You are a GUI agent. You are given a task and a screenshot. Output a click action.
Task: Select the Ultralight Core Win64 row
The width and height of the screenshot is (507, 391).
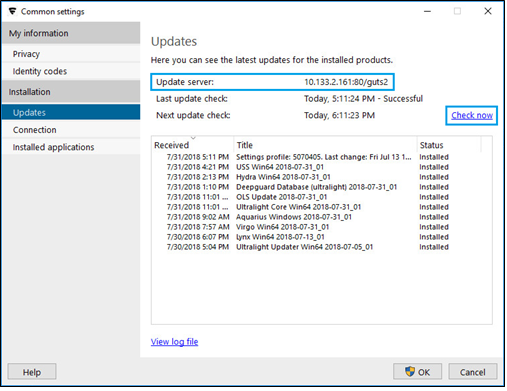322,207
